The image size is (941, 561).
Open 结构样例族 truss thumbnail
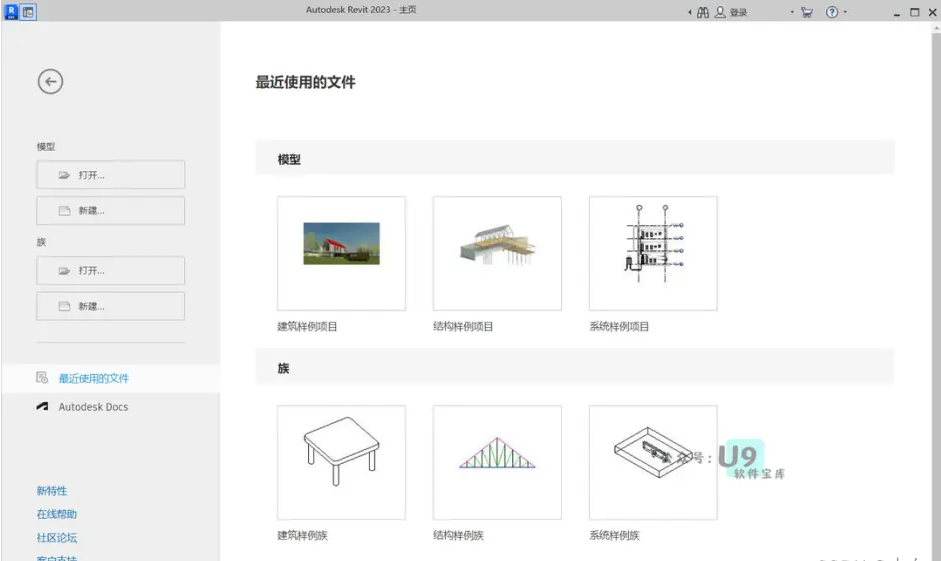(x=497, y=462)
